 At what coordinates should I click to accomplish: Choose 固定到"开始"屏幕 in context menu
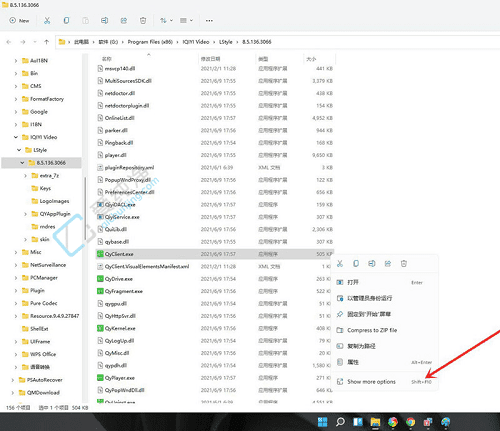(384, 314)
